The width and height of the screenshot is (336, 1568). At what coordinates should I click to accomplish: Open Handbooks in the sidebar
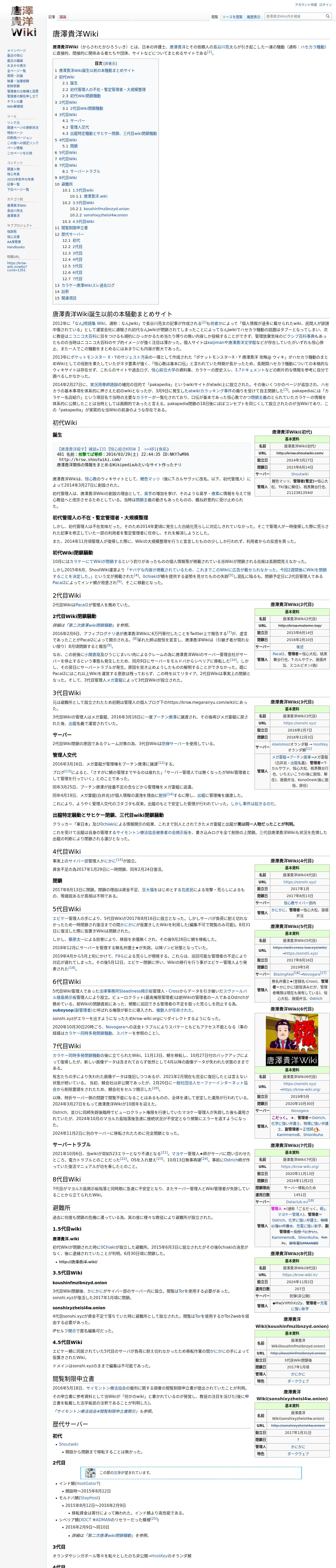click(x=16, y=247)
